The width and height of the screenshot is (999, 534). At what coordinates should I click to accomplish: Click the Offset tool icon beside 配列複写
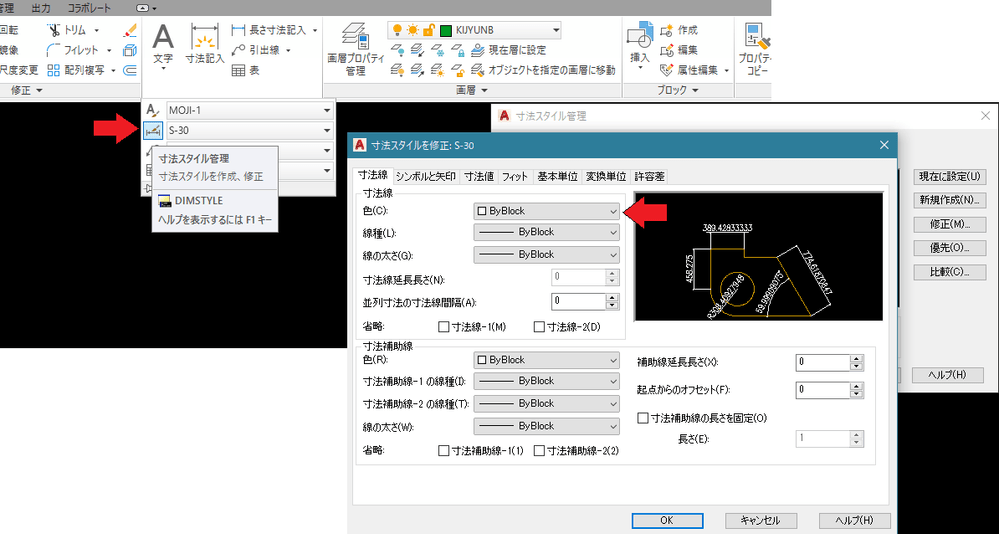point(129,70)
